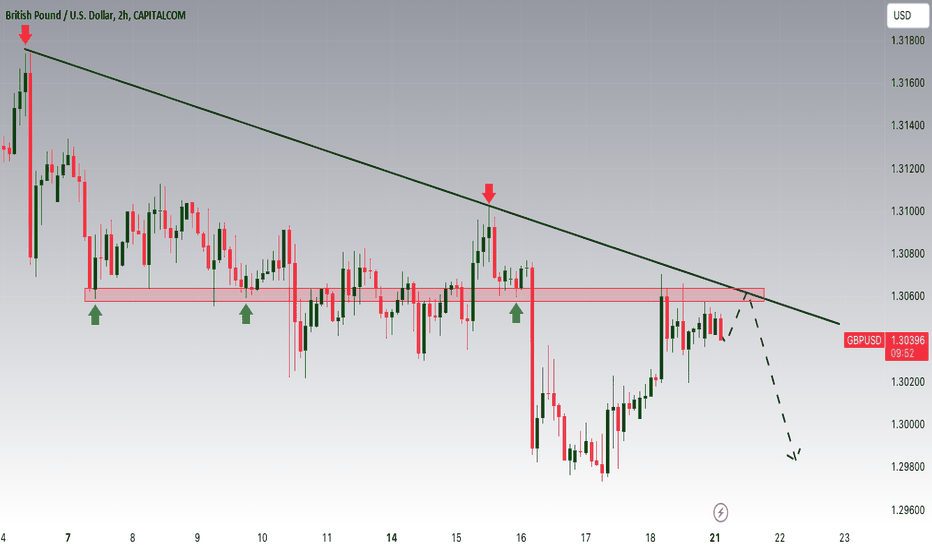Select the 1.30600 price axis label
932x550 pixels.
908,296
